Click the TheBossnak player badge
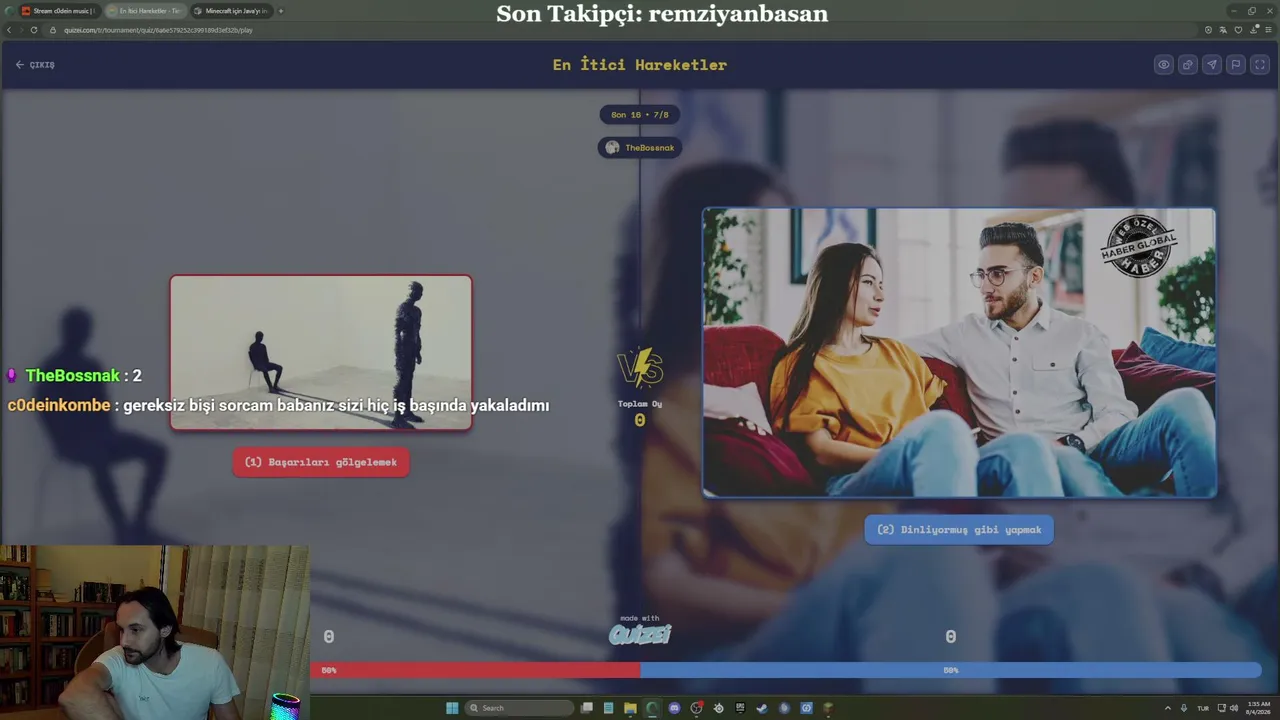 coord(640,148)
